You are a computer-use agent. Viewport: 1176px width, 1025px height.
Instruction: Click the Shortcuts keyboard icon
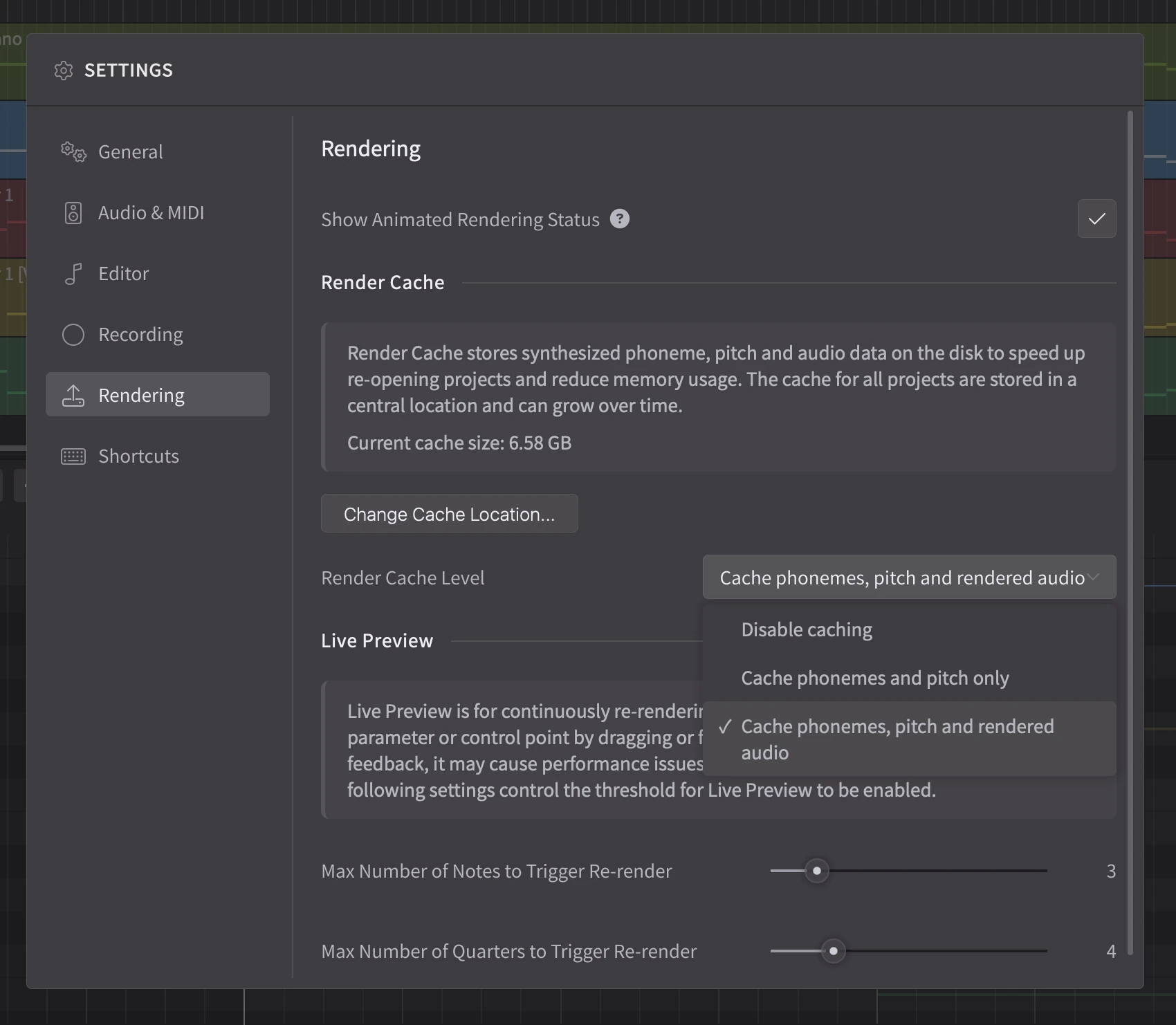coord(73,456)
